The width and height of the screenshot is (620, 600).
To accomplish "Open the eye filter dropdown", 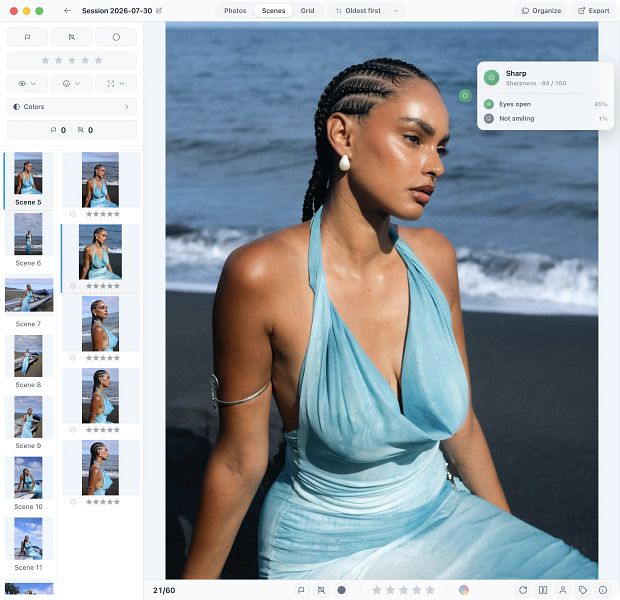I will [x=27, y=83].
